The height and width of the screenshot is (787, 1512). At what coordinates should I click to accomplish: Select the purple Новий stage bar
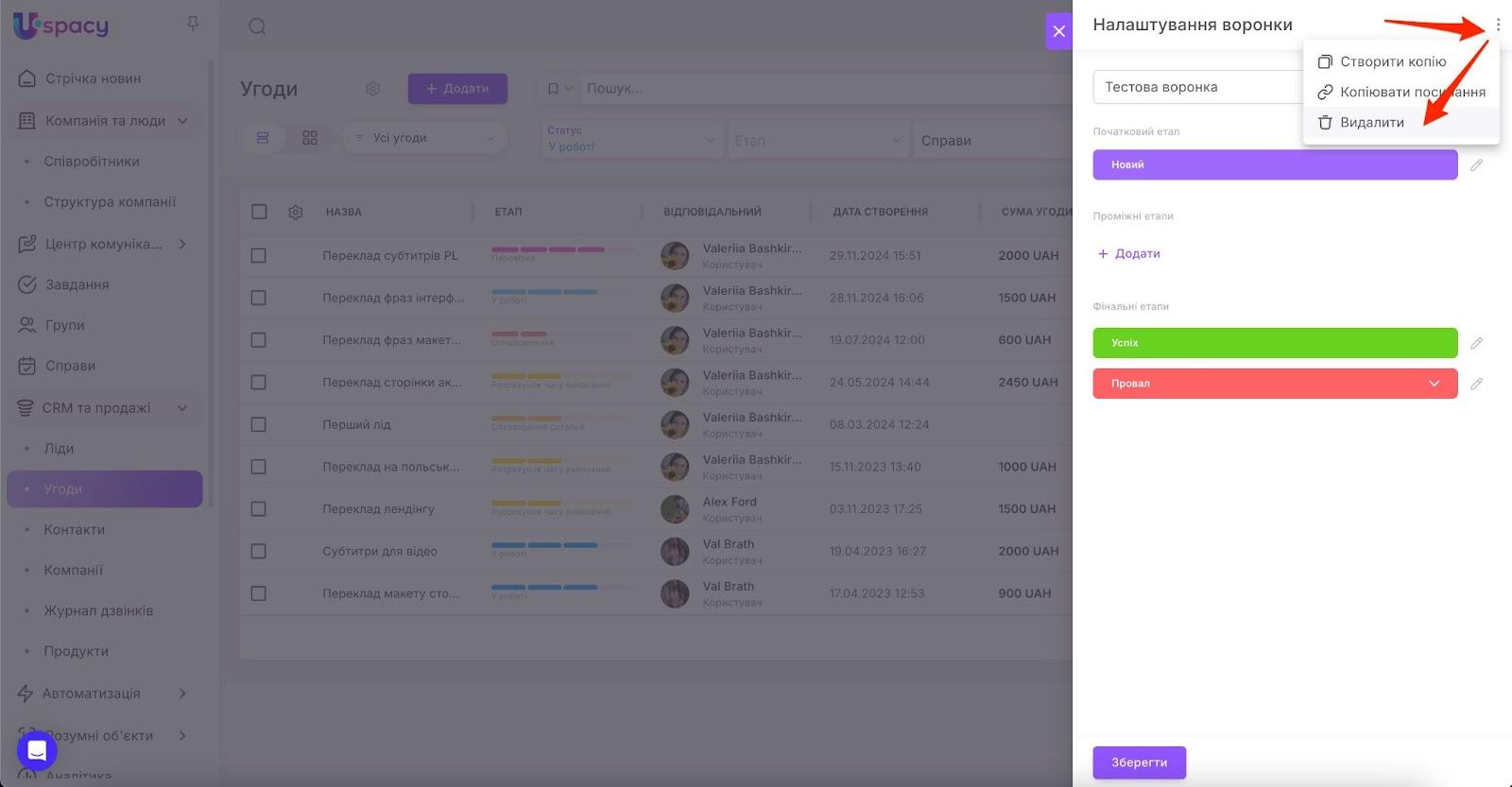[1275, 164]
